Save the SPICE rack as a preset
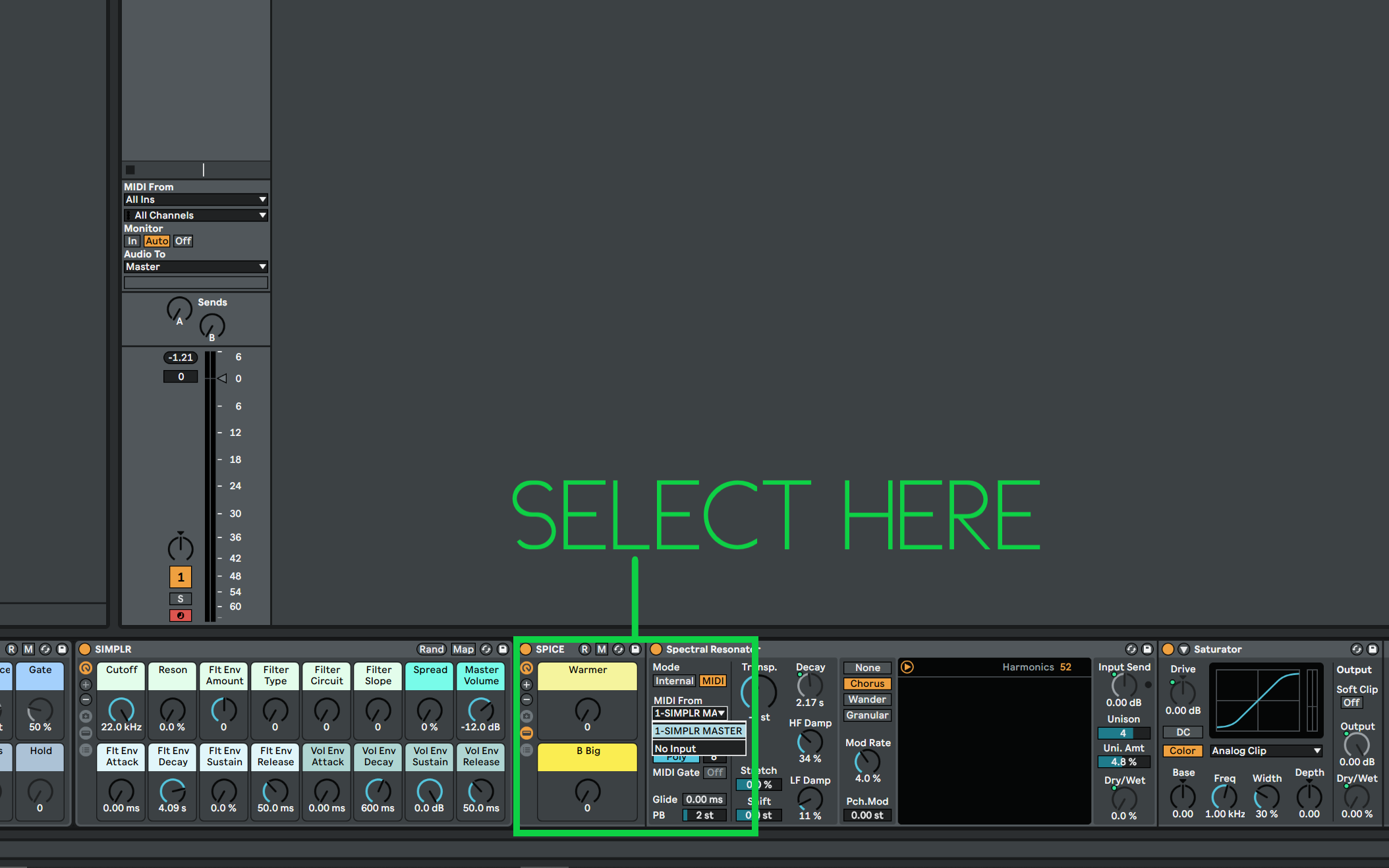The height and width of the screenshot is (868, 1389). click(635, 649)
